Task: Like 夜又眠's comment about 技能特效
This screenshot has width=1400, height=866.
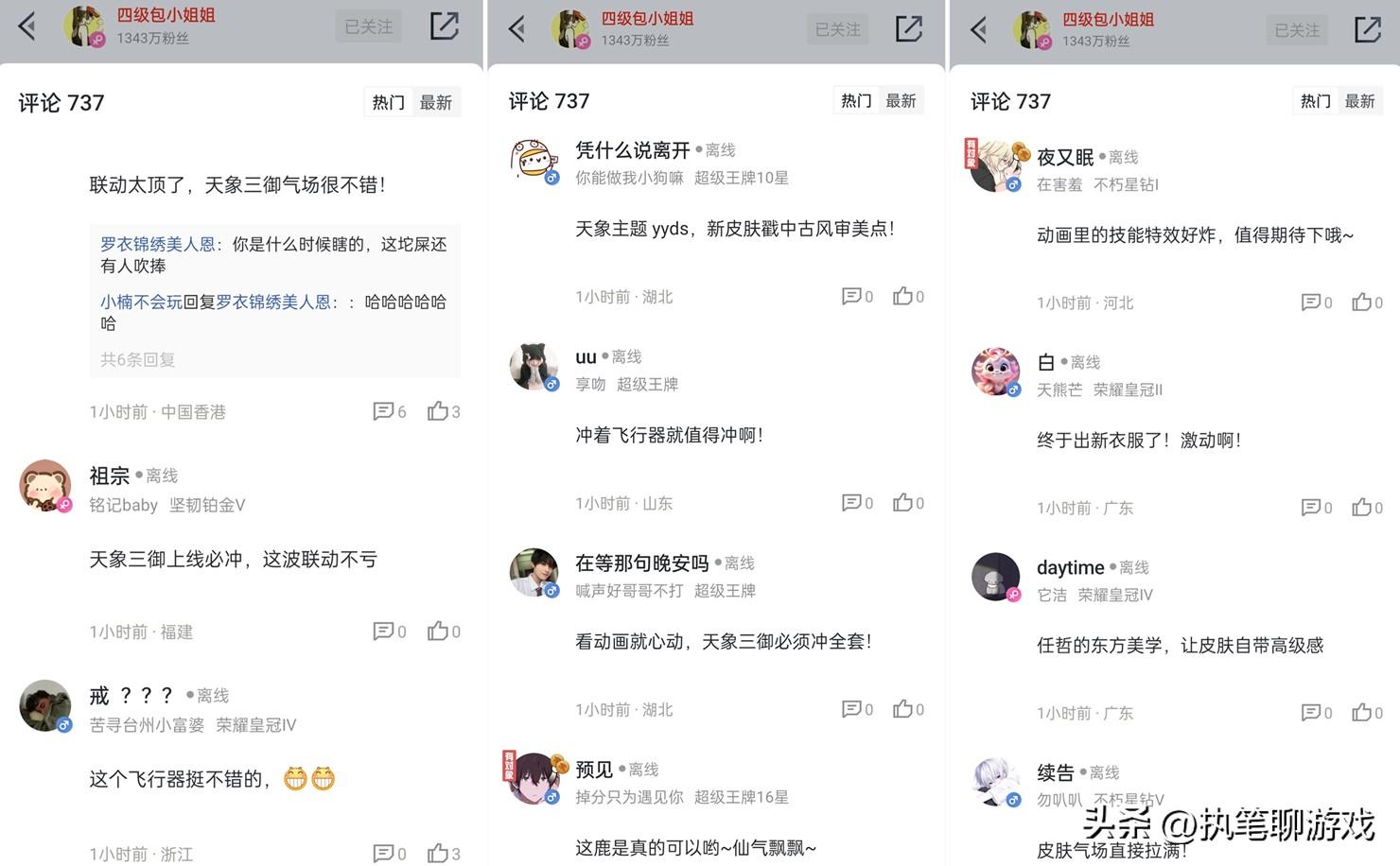Action: click(1361, 302)
